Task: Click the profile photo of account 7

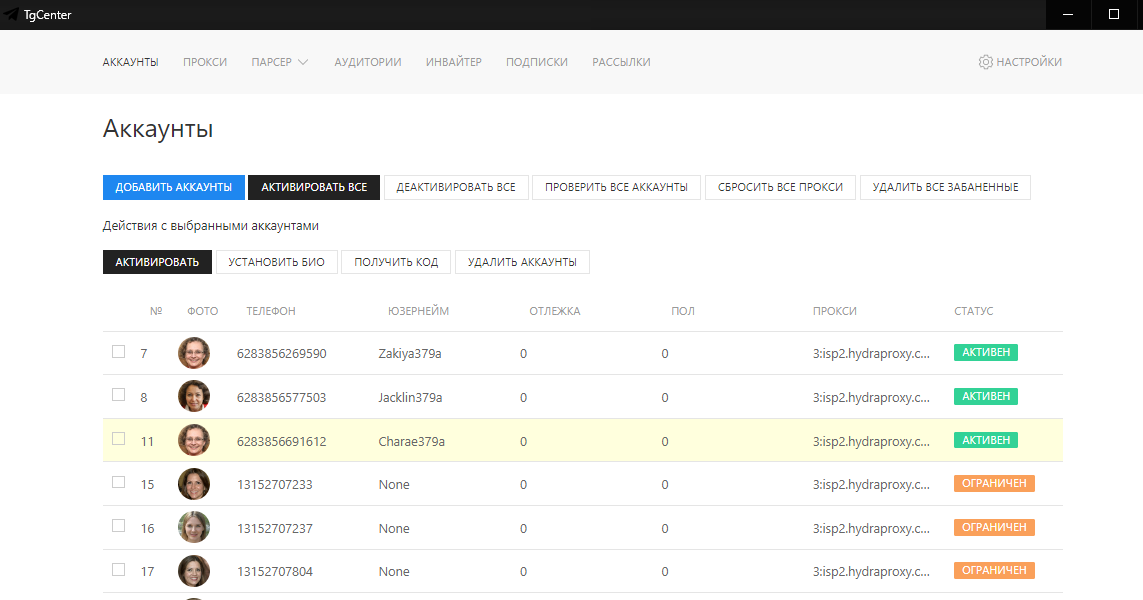Action: click(x=194, y=353)
